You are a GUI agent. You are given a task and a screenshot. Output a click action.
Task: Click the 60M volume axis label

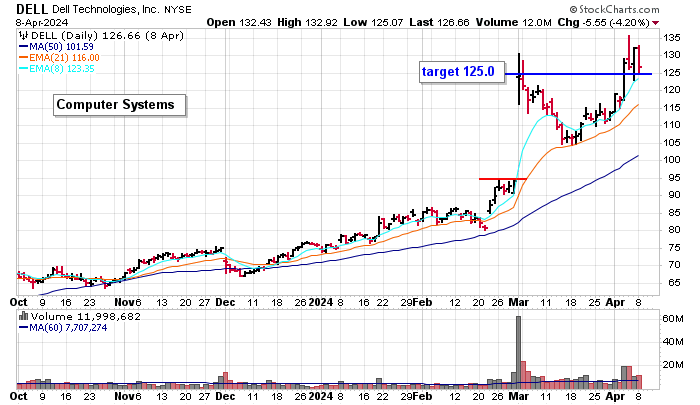[x=673, y=319]
